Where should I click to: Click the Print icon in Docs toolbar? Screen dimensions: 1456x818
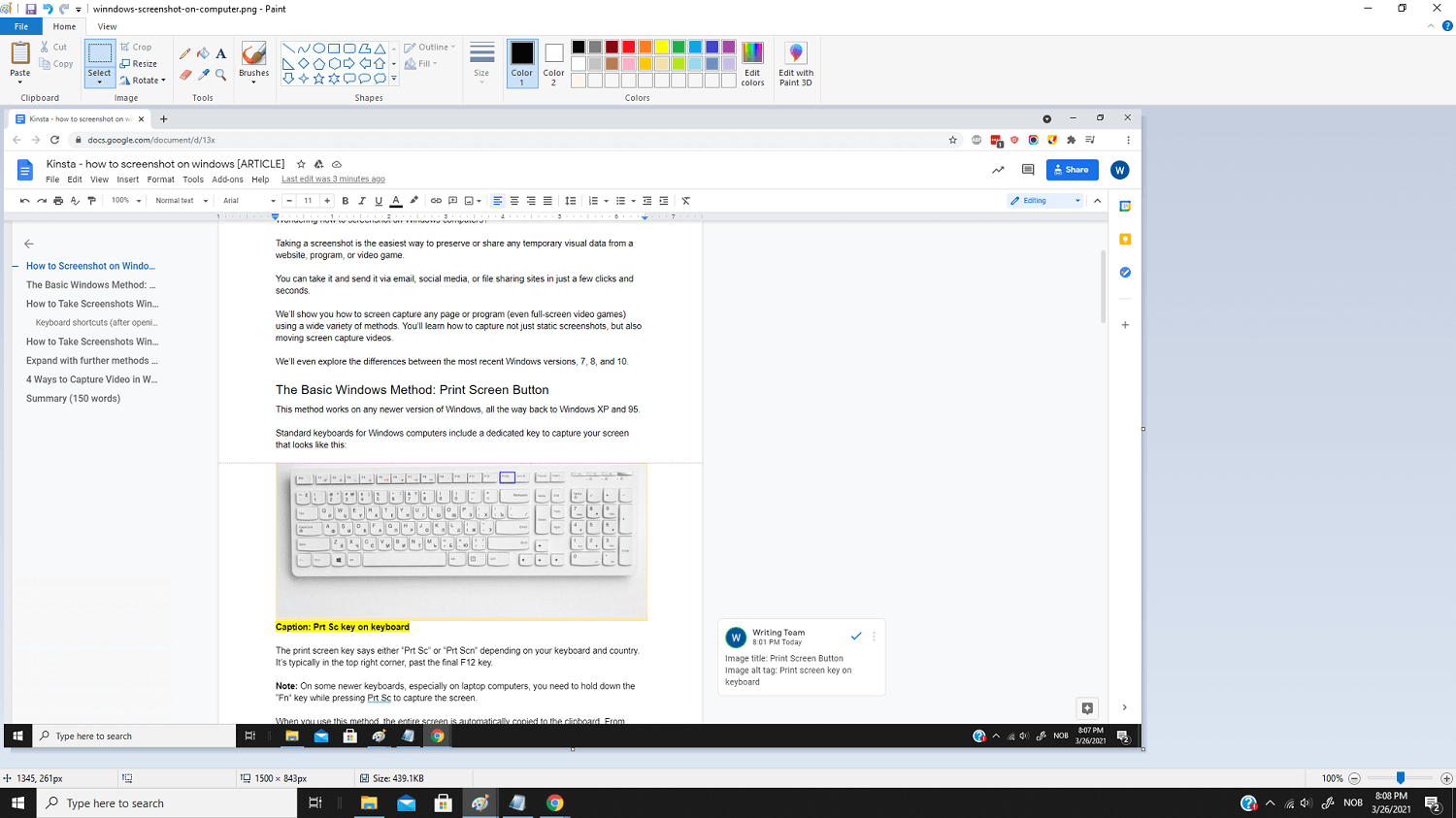58,201
